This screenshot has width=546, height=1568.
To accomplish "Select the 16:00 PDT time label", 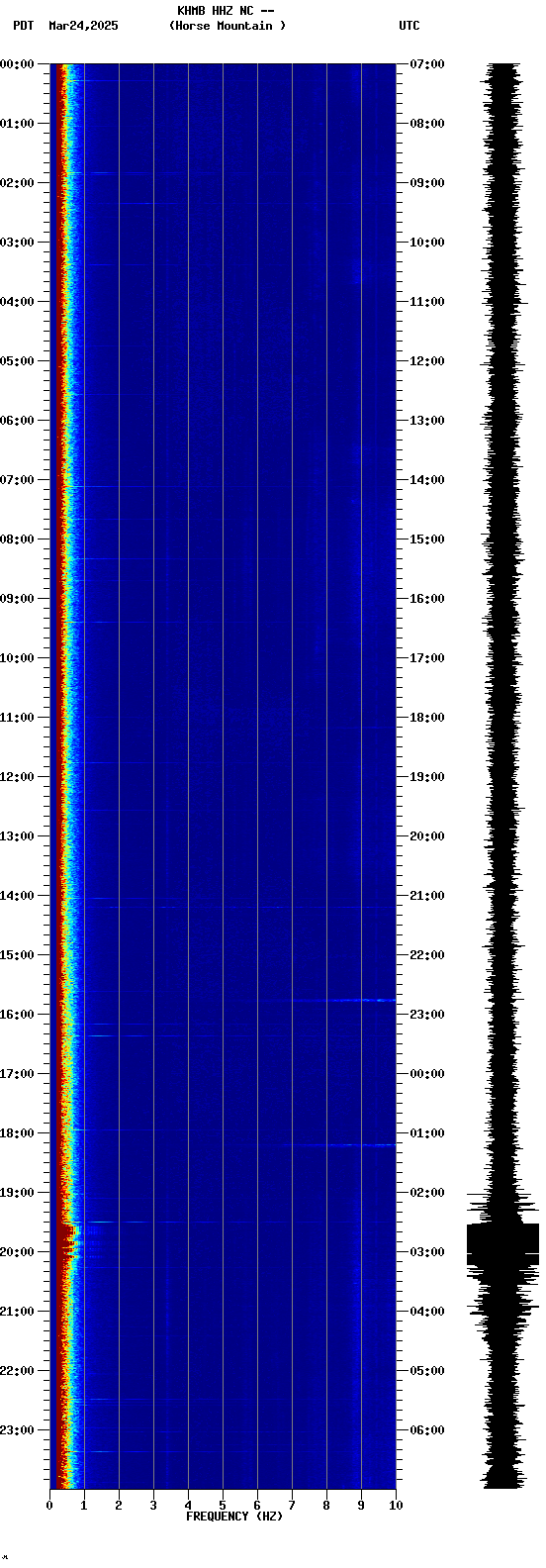I will 18,1015.
